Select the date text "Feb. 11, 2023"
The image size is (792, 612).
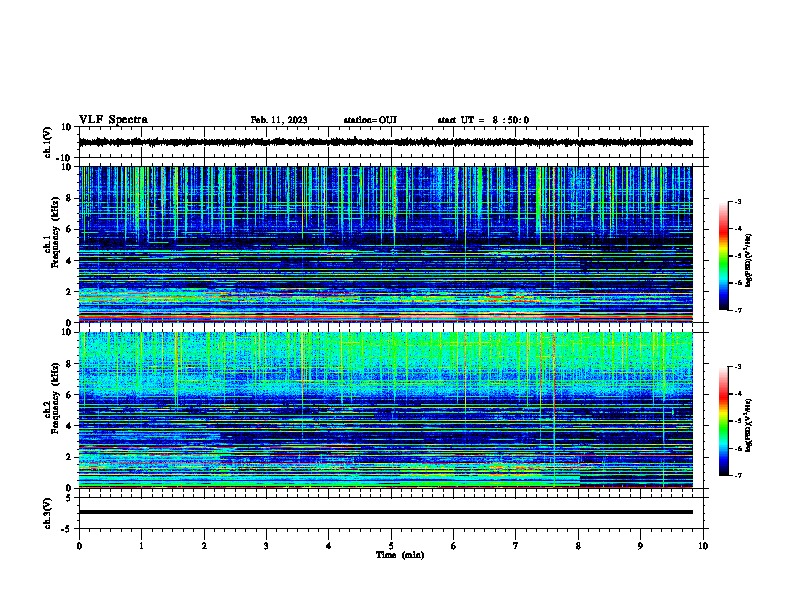(279, 120)
